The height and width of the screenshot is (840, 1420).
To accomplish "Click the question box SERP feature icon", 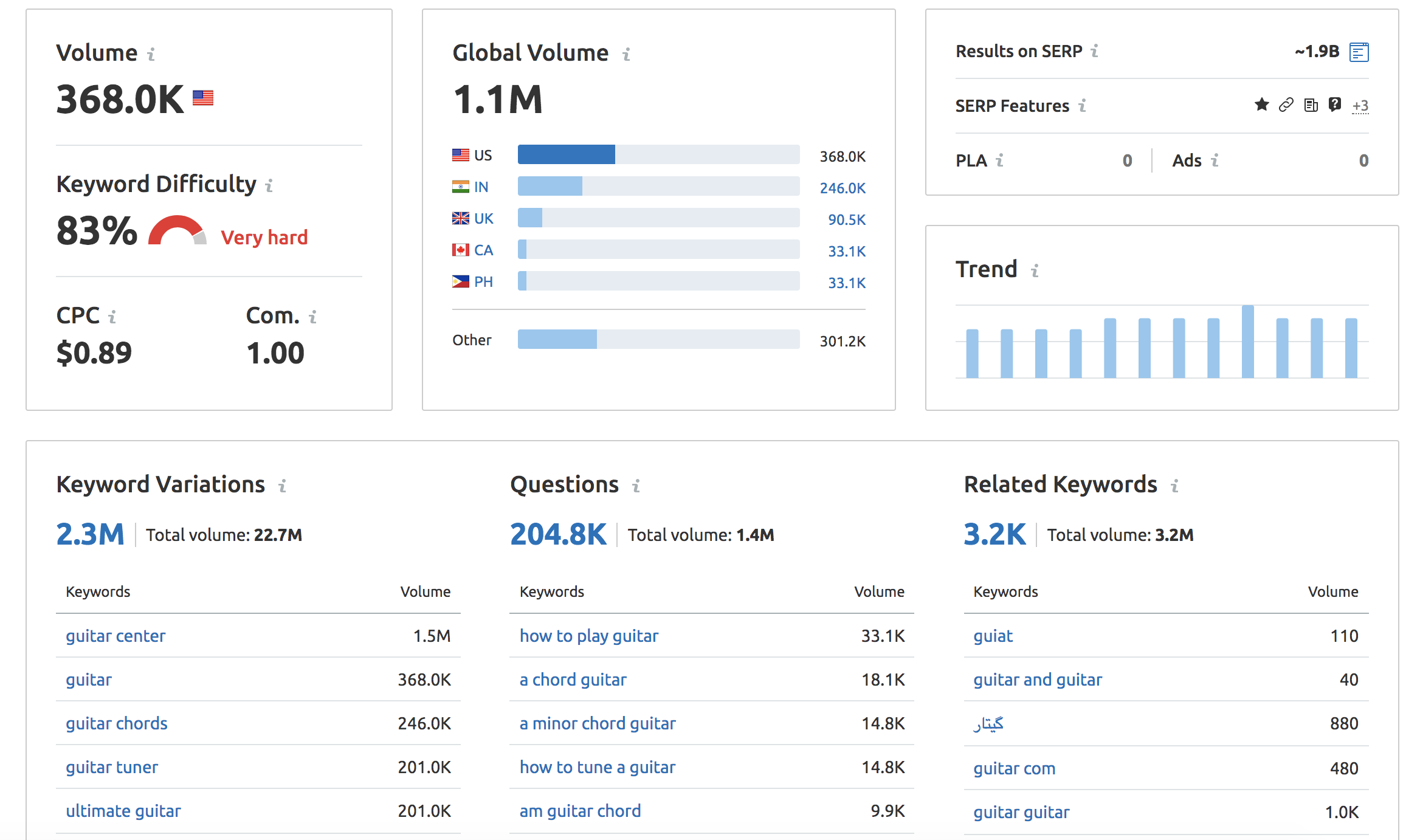I will click(x=1335, y=105).
